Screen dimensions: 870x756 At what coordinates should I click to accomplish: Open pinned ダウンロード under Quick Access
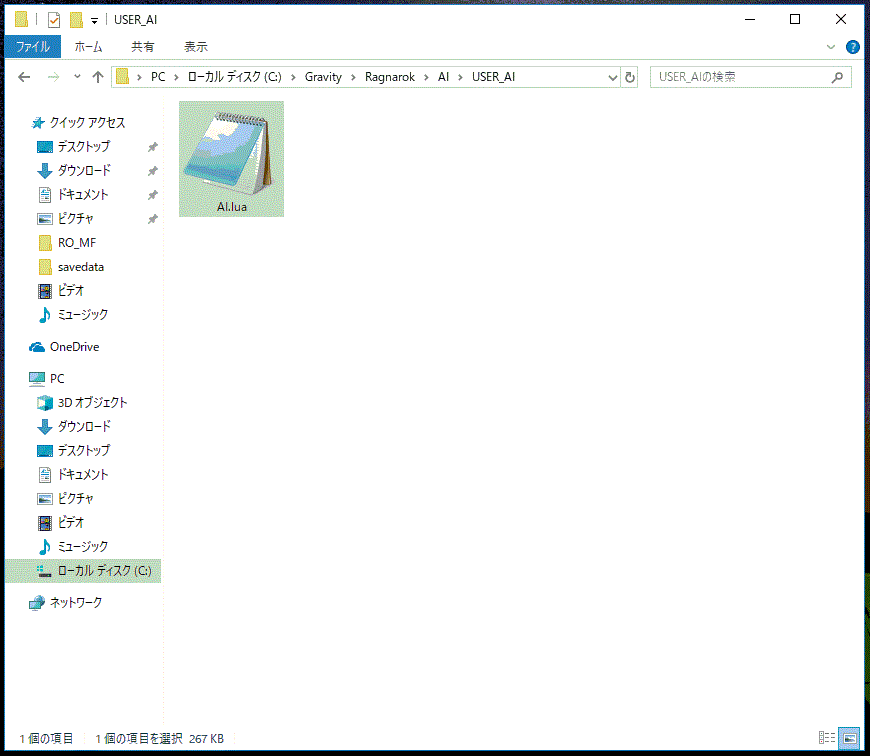click(84, 170)
